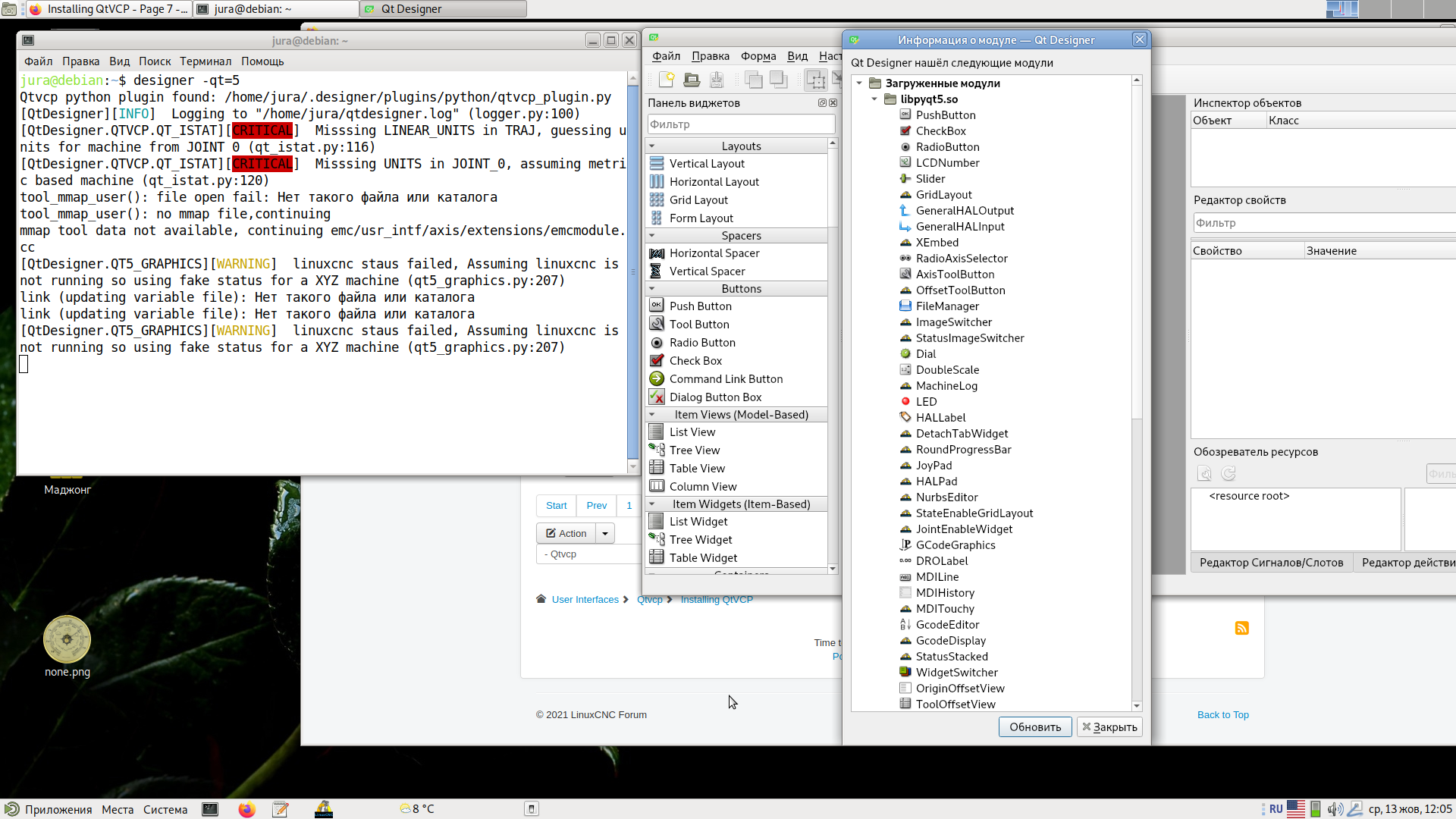The height and width of the screenshot is (819, 1456).
Task: Open the Терминал menu in terminal window
Action: 206,61
